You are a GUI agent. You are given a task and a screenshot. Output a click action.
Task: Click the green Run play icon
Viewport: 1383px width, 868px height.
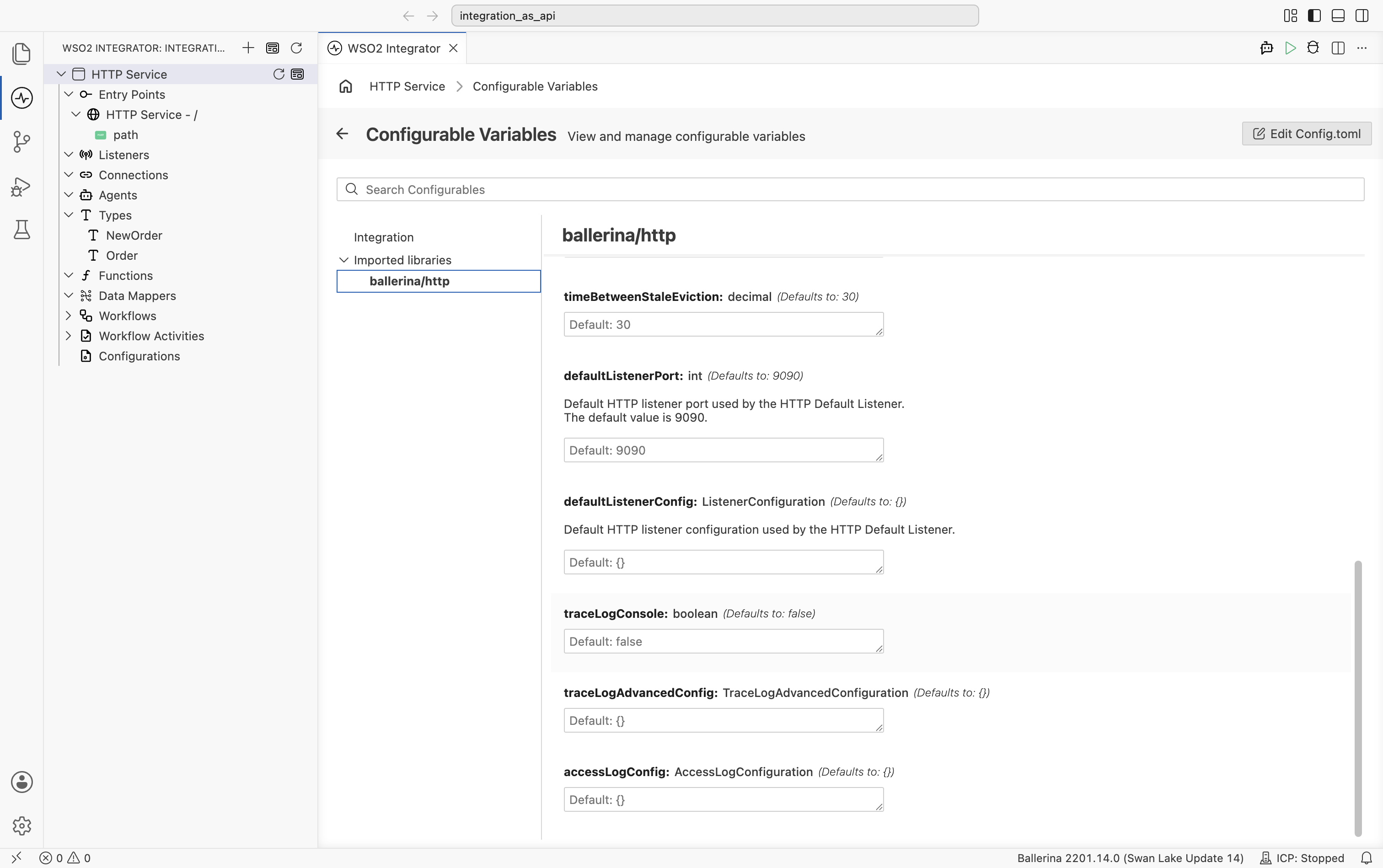1291,48
